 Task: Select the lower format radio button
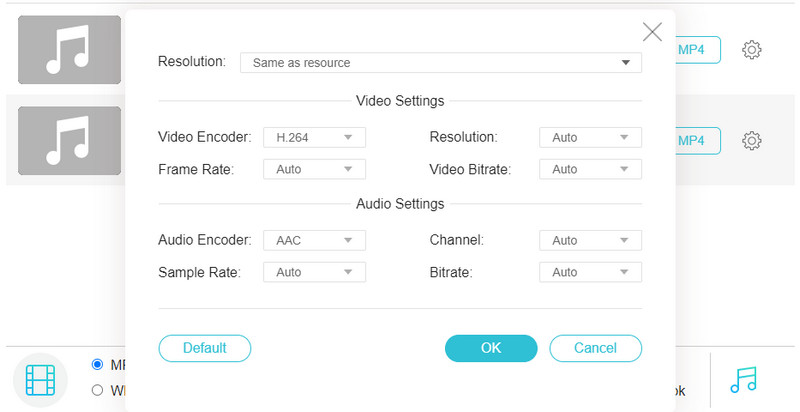coord(98,391)
